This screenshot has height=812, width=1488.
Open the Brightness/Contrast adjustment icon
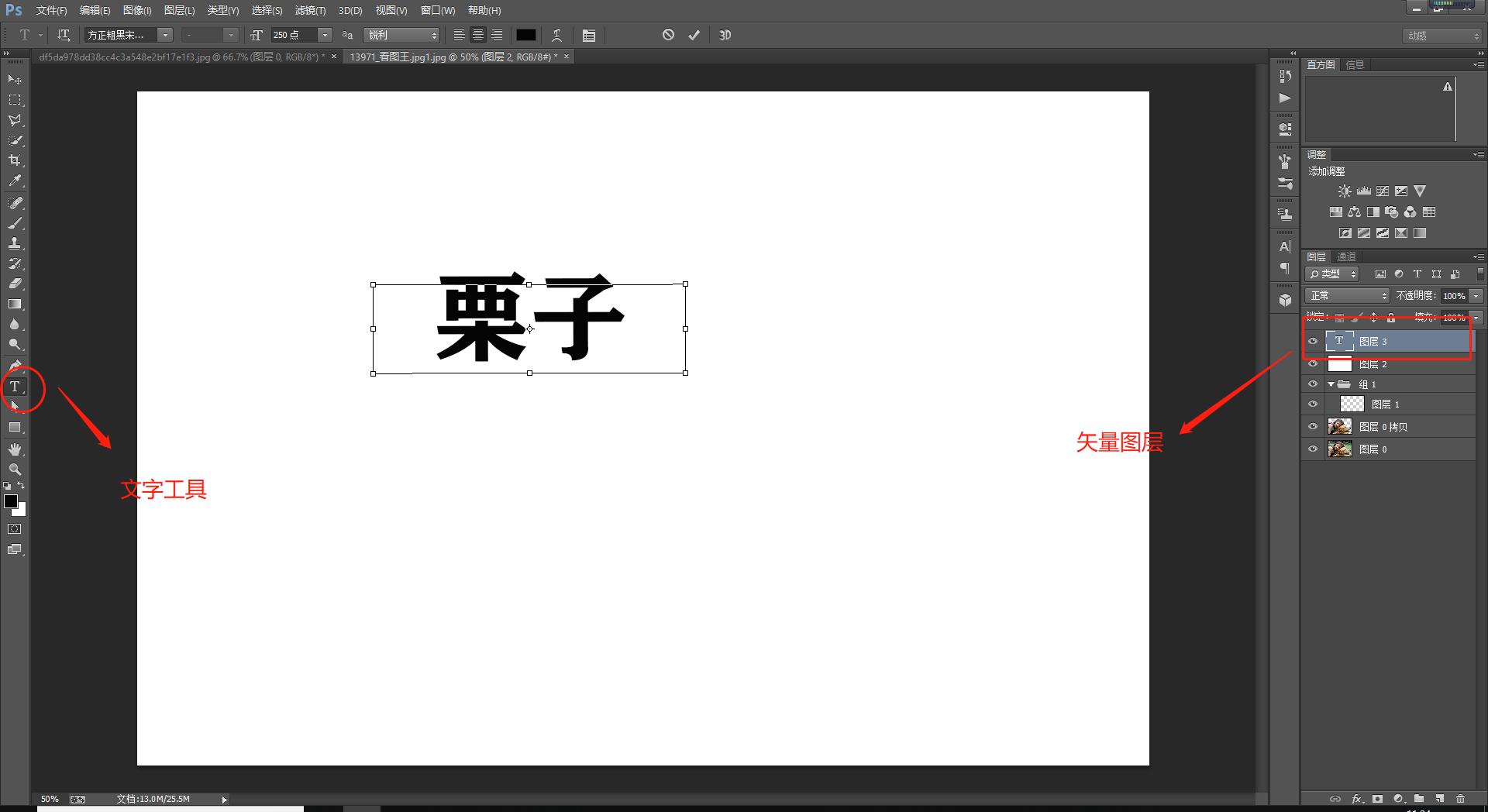(x=1345, y=191)
